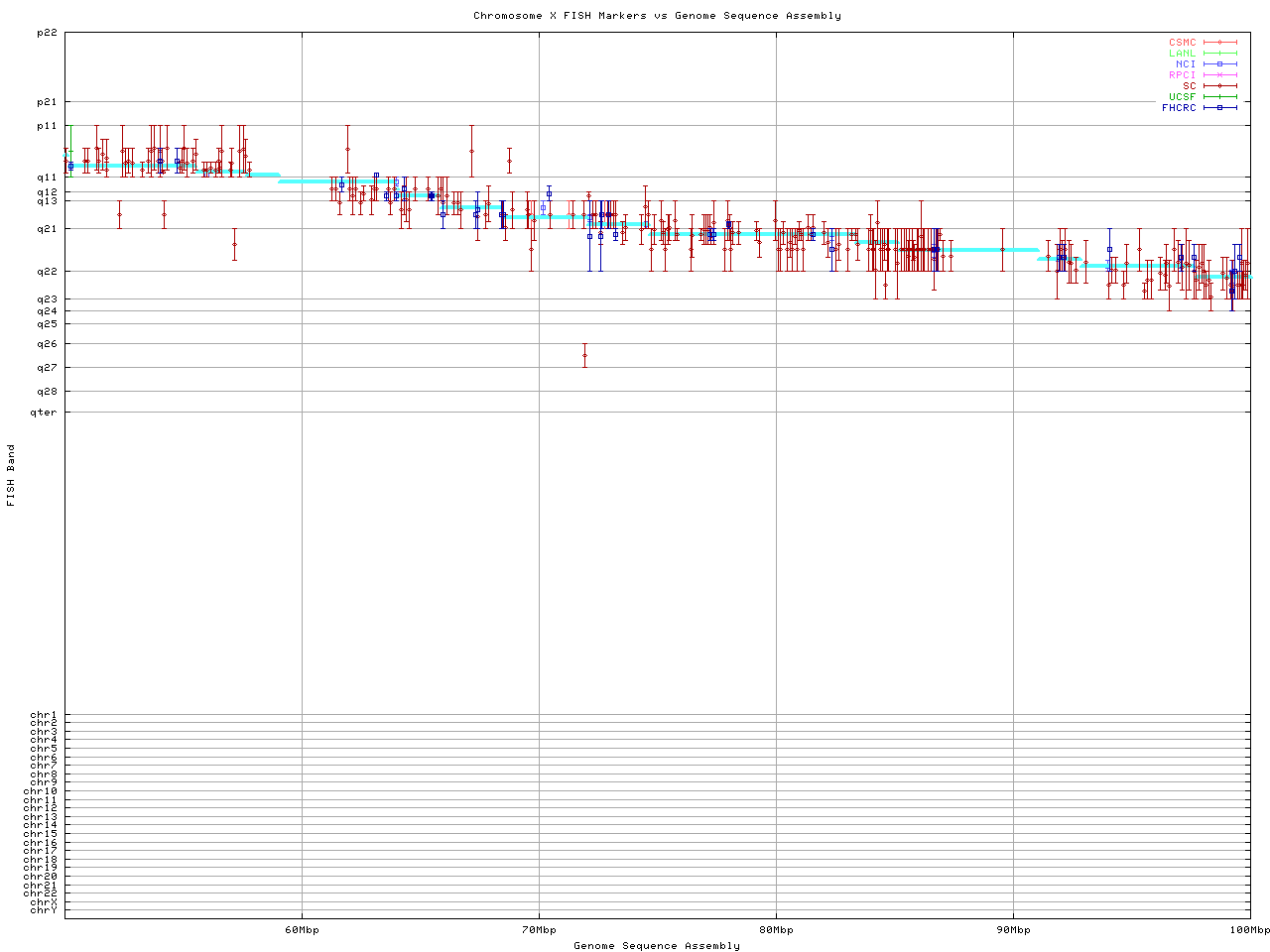Select the isolated marker between q26 and q27
Image resolution: width=1270 pixels, height=952 pixels.
[584, 355]
